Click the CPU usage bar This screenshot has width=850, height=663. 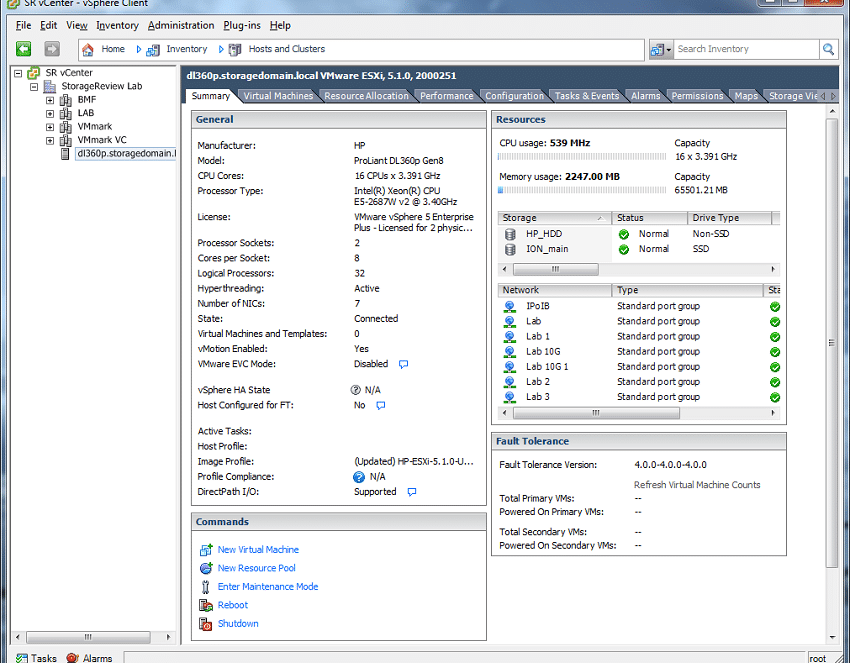click(582, 157)
